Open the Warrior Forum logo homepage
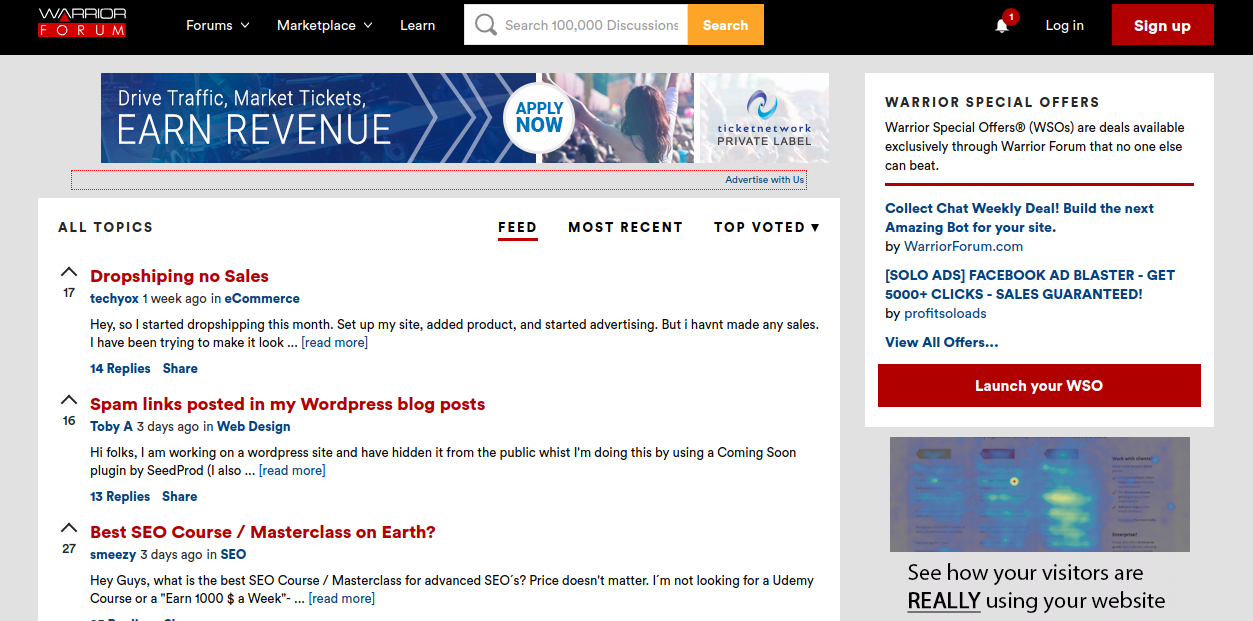 [82, 23]
